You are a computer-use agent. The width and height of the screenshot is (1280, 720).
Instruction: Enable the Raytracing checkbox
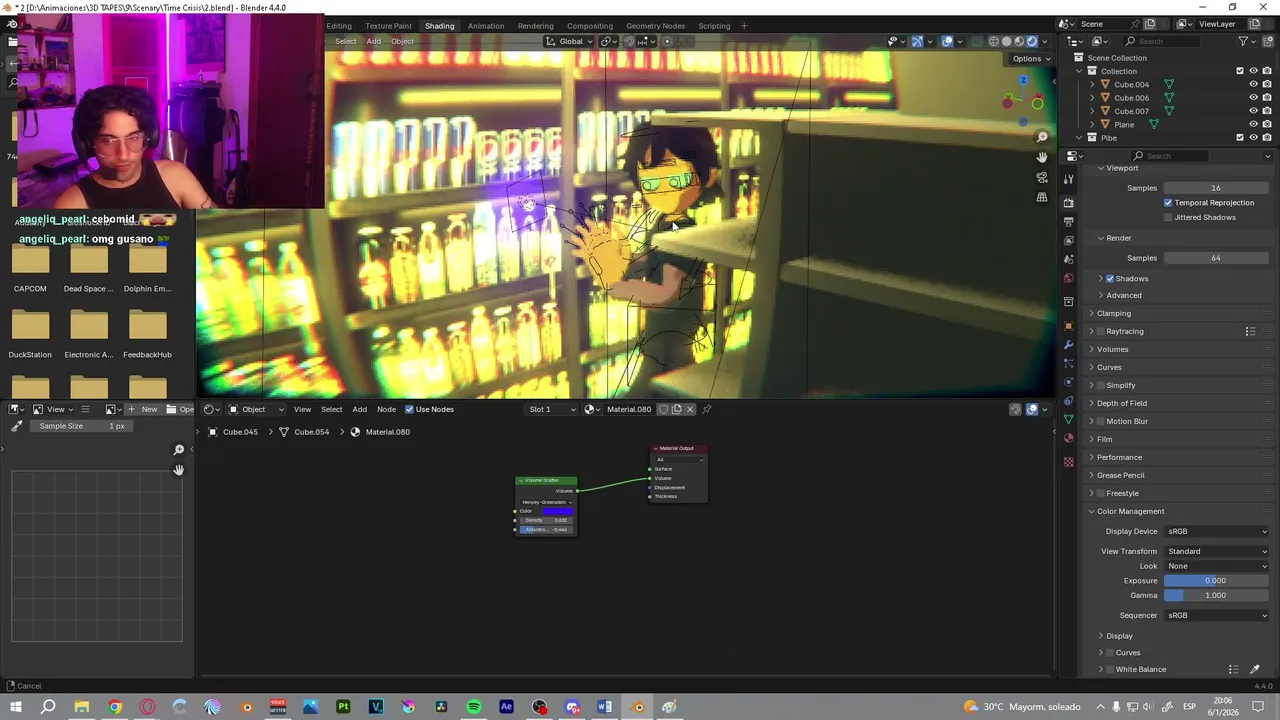coord(1101,331)
